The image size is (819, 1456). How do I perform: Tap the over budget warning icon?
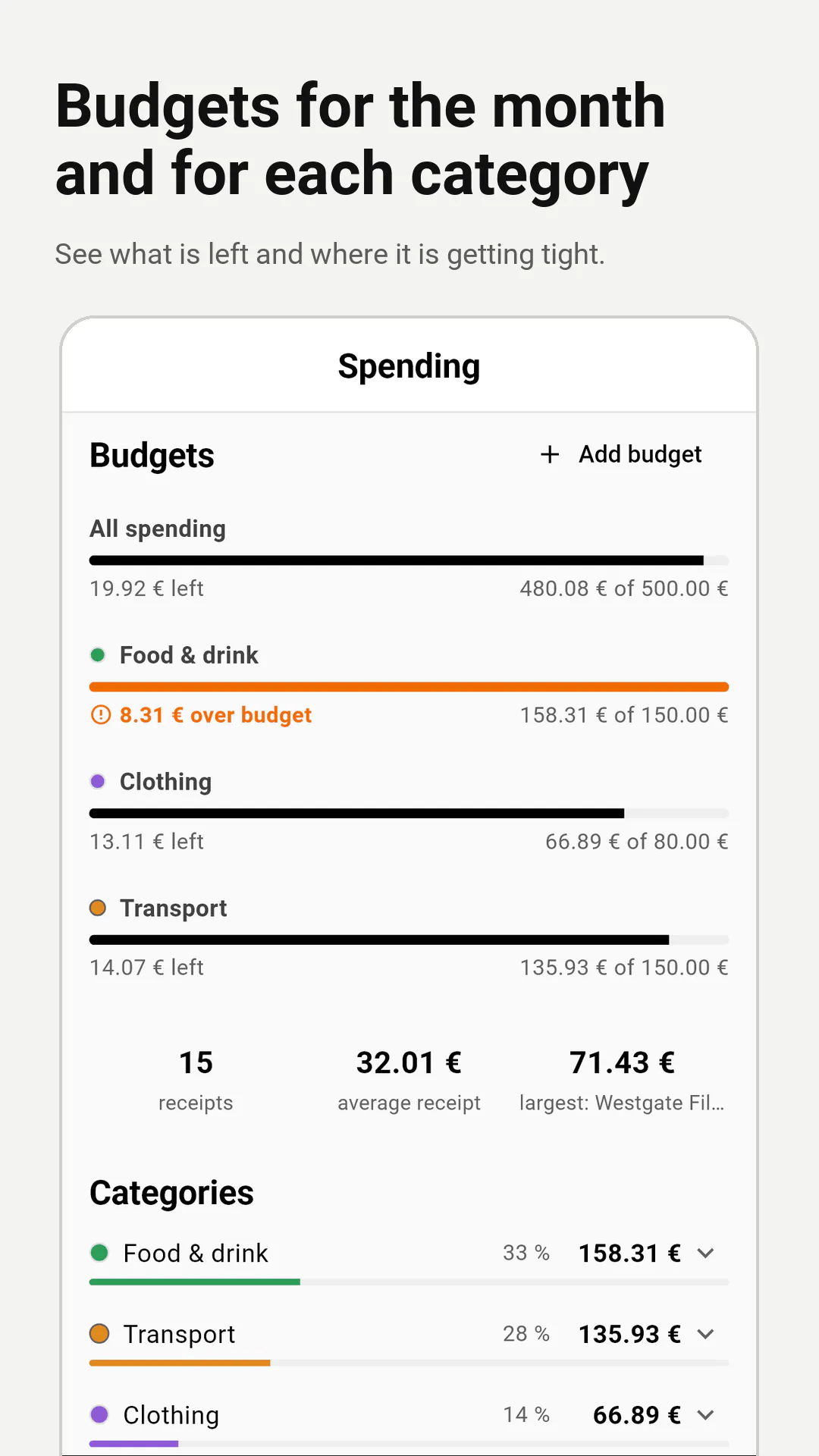pyautogui.click(x=101, y=715)
